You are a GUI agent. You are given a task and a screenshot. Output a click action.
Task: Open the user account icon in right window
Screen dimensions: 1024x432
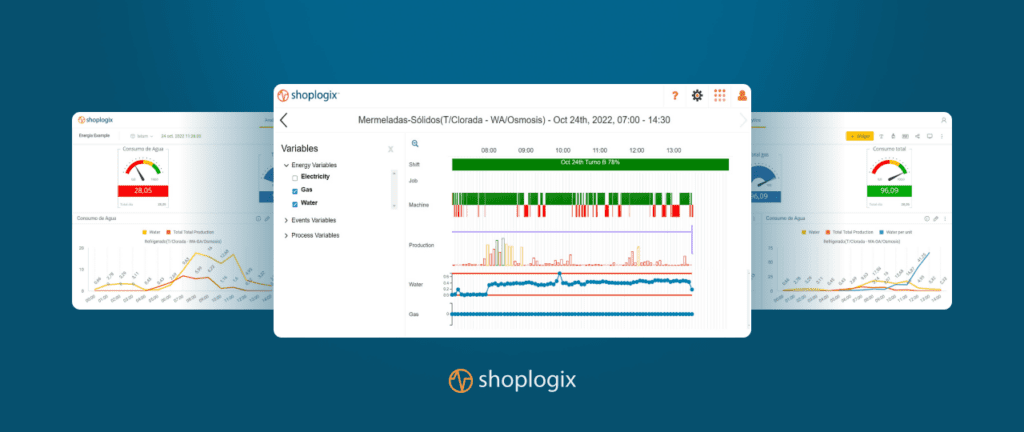click(x=943, y=120)
